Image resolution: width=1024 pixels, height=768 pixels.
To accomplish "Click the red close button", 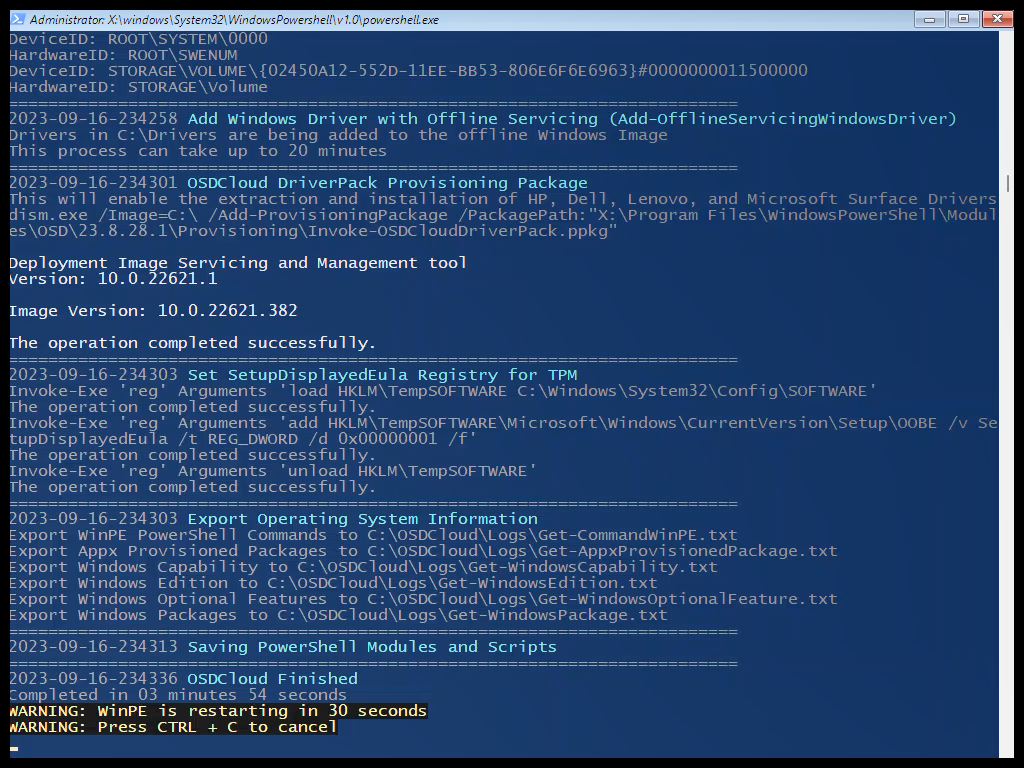I will tap(998, 18).
